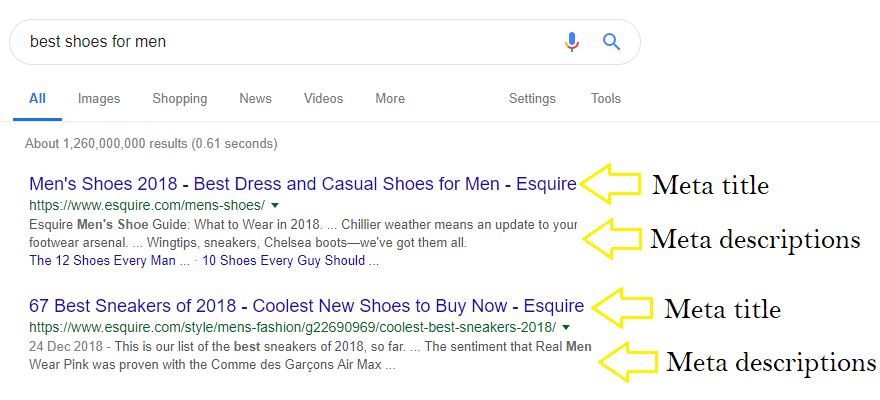Click the yellow arrow beside second Meta title
Viewport: 880px width, 400px height.
point(622,307)
